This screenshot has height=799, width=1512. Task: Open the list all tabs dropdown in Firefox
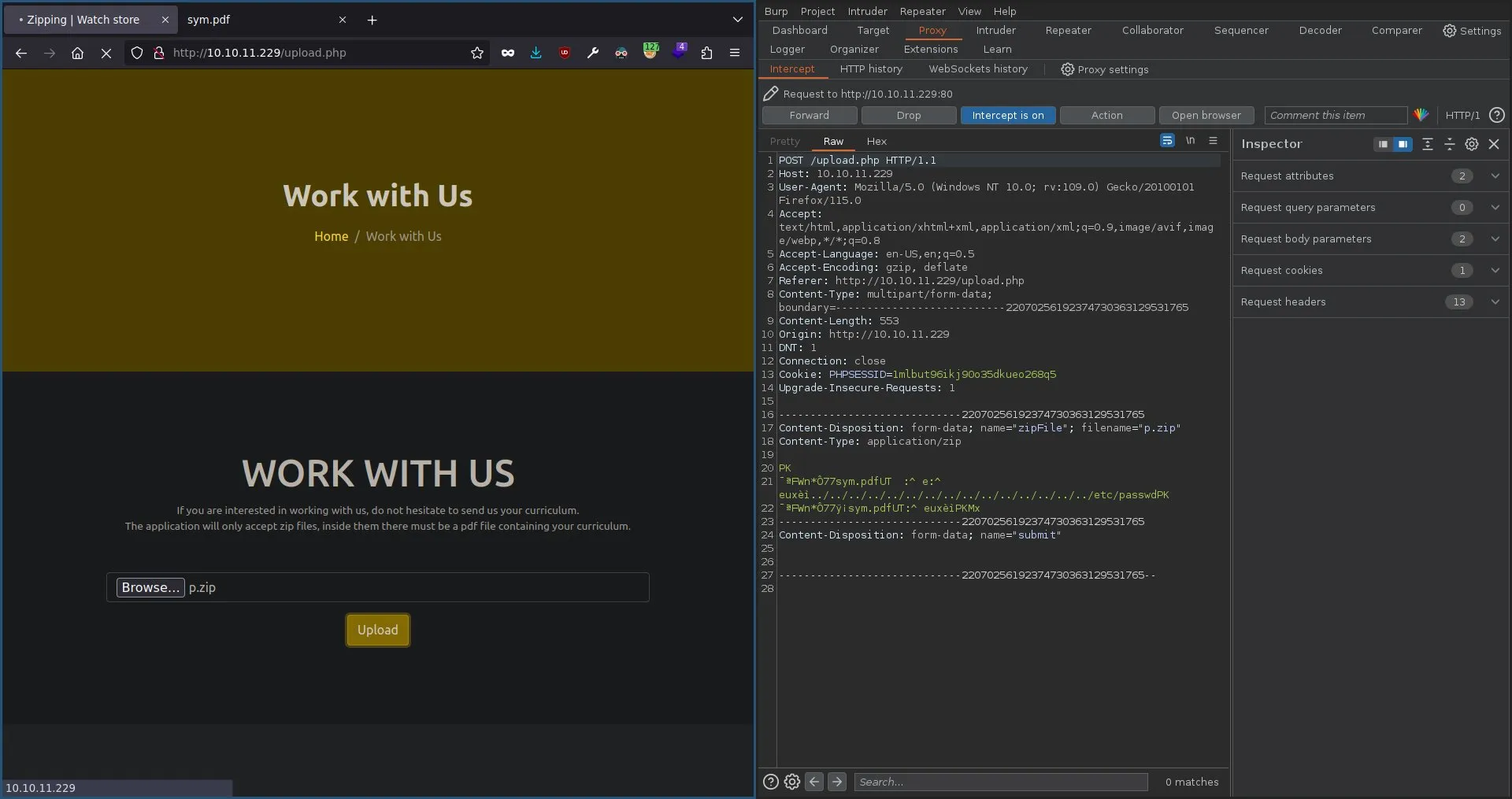[x=737, y=20]
